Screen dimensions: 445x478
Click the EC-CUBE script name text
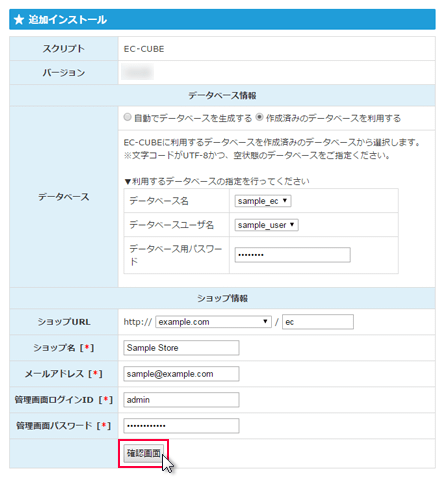144,49
